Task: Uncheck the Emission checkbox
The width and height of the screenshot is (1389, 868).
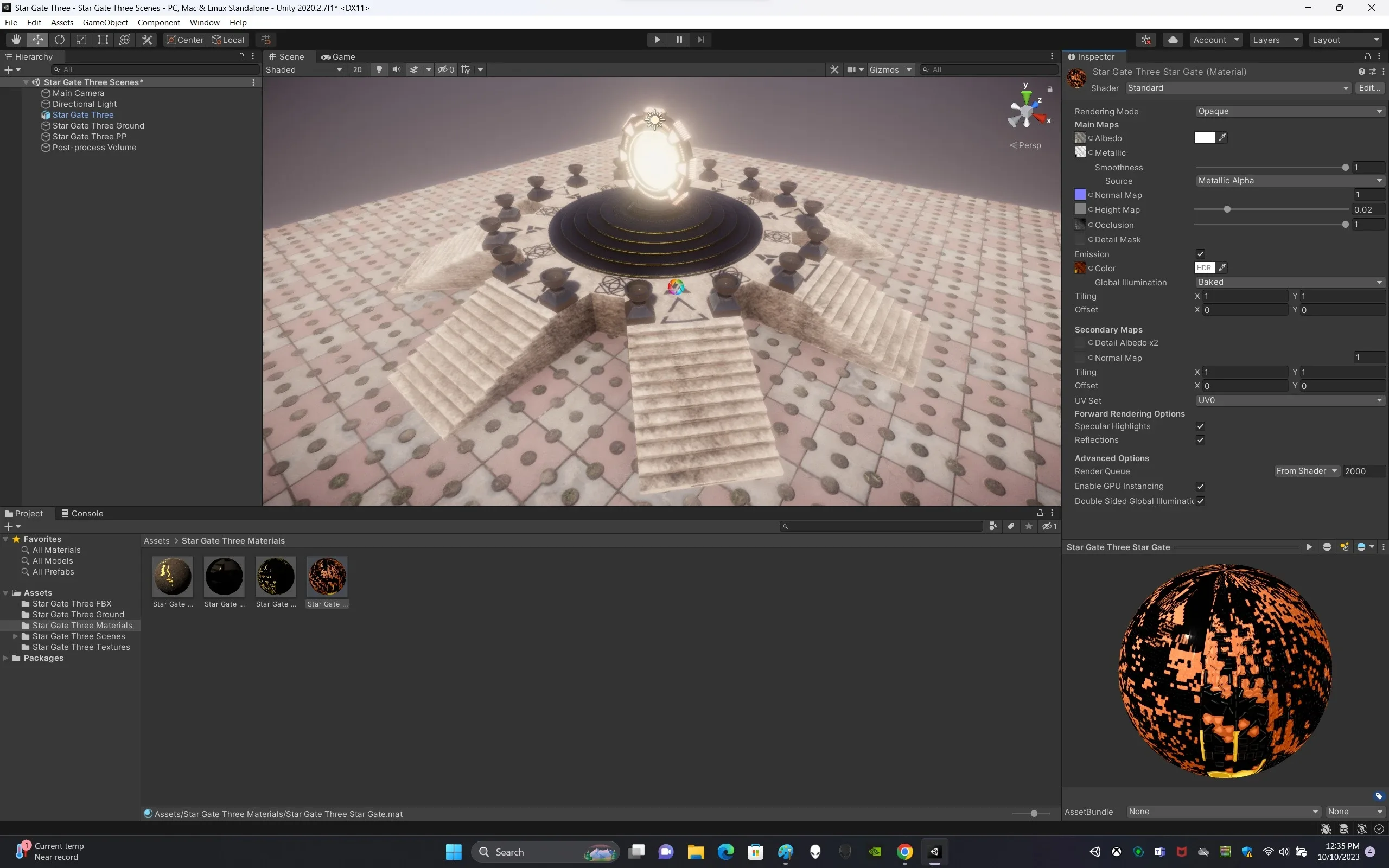Action: point(1200,254)
